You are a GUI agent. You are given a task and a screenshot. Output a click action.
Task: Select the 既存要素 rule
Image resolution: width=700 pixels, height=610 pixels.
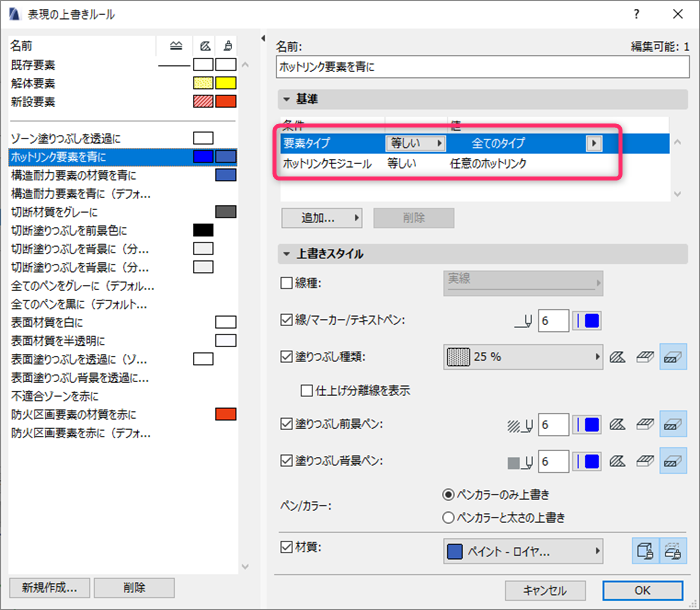123,65
